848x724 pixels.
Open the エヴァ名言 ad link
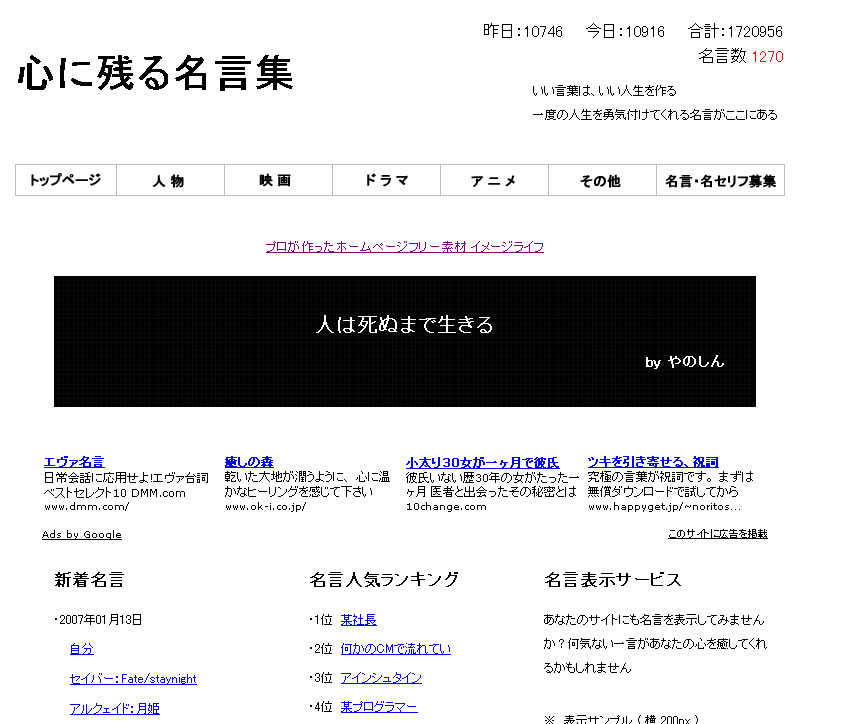73,462
